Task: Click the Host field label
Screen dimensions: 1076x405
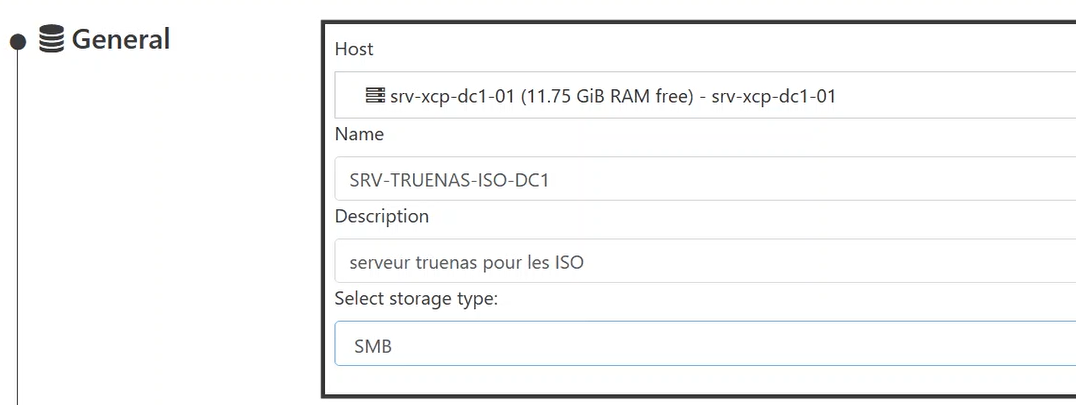Action: (354, 49)
